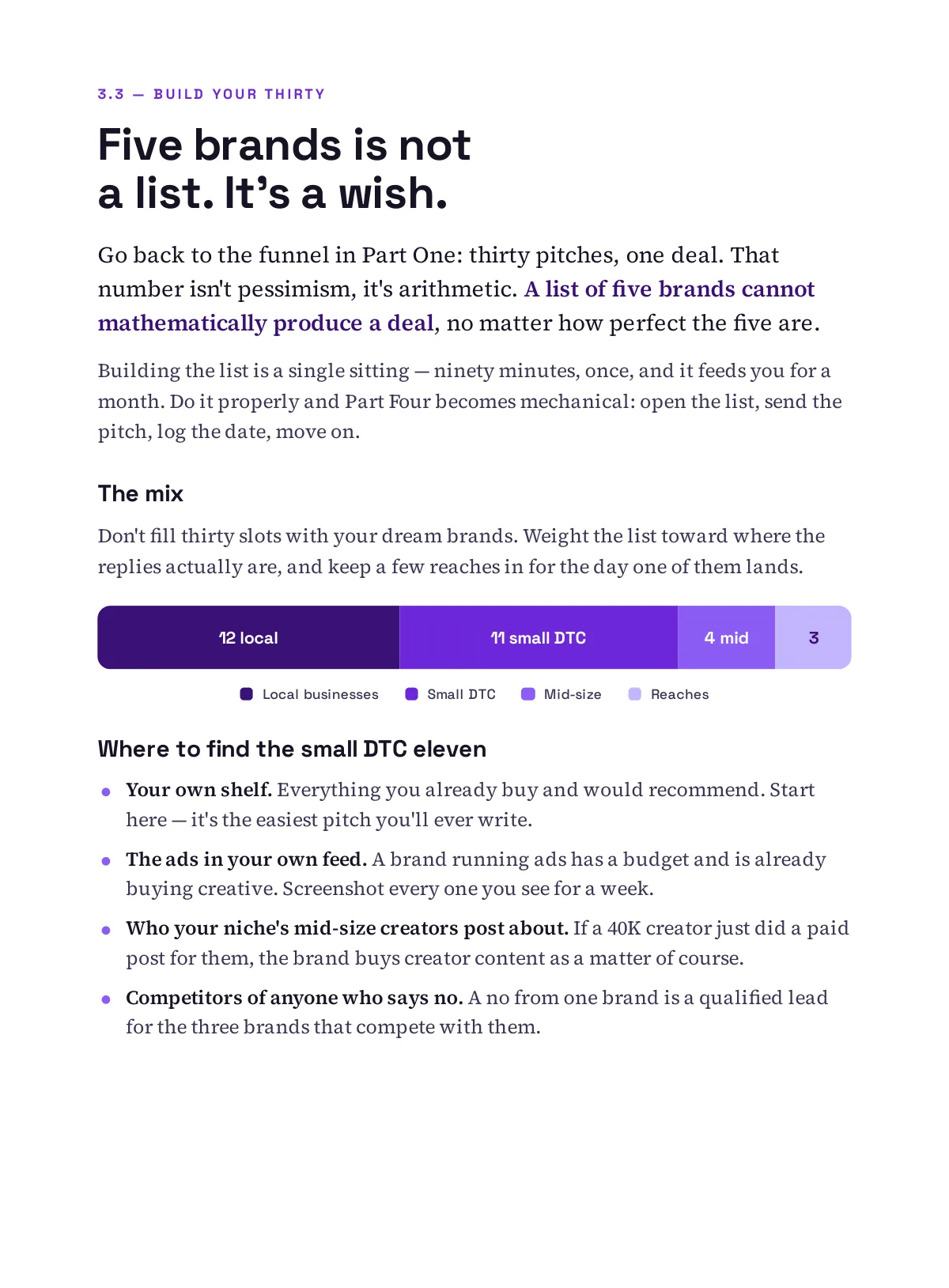Viewport: 949px width, 1288px height.
Task: Click the bullet dot before 'The ads in your own feed'
Action: [106, 861]
